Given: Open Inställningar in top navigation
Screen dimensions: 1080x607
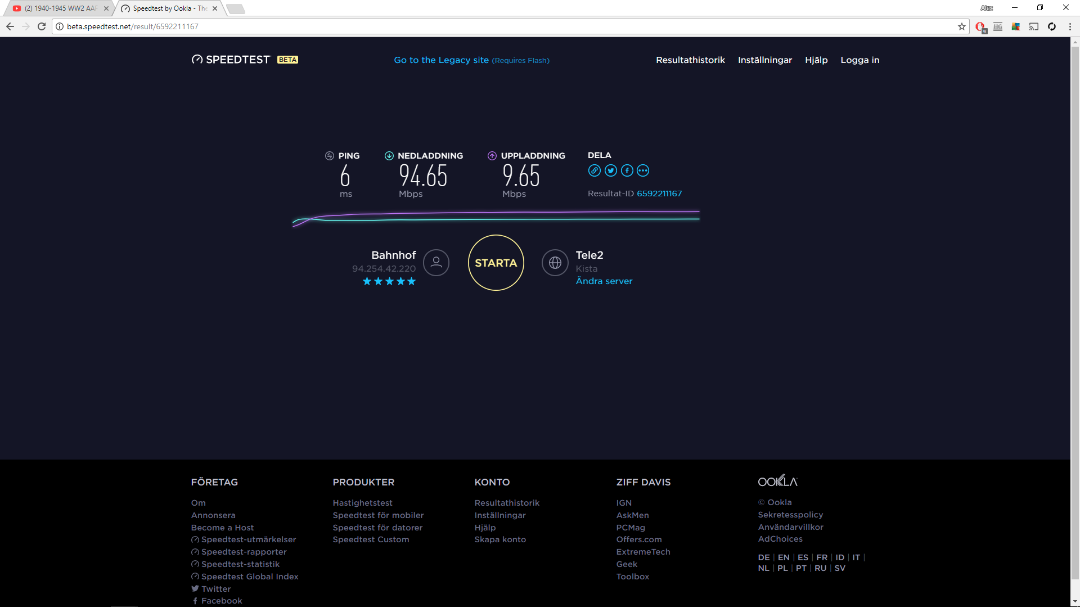Looking at the screenshot, I should coord(765,60).
